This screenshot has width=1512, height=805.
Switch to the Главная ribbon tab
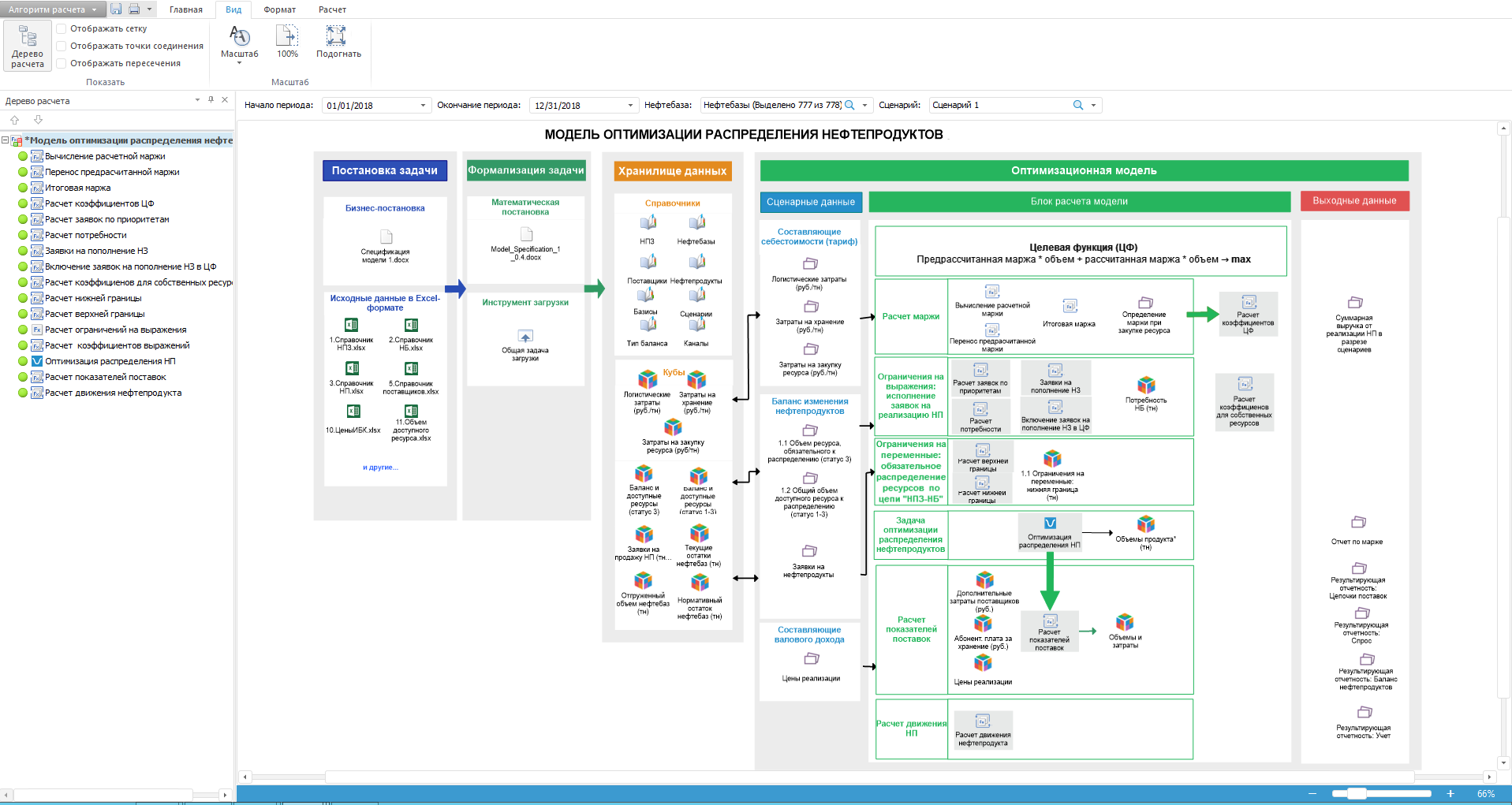(186, 9)
